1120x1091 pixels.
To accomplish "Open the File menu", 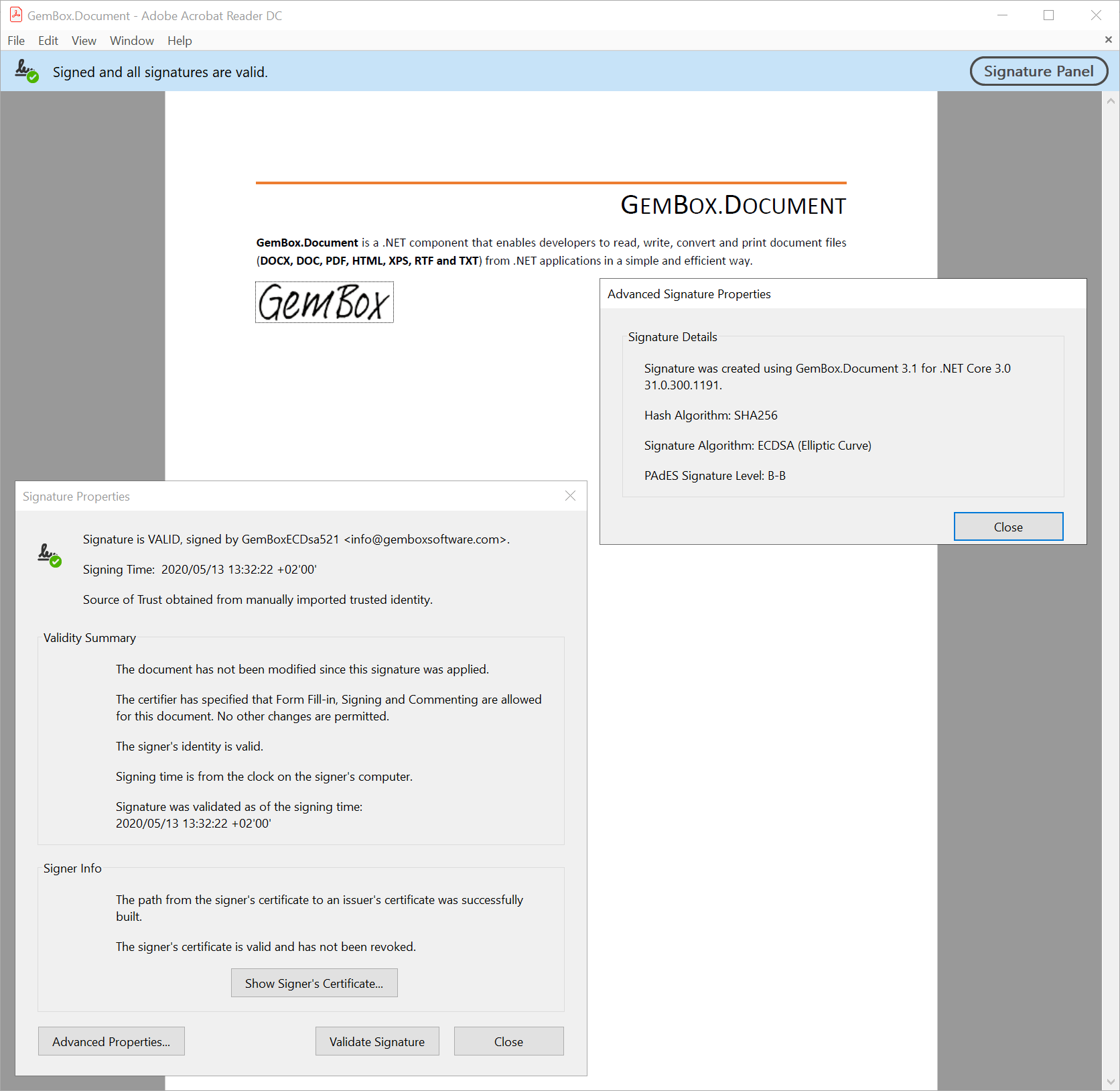I will (x=16, y=41).
